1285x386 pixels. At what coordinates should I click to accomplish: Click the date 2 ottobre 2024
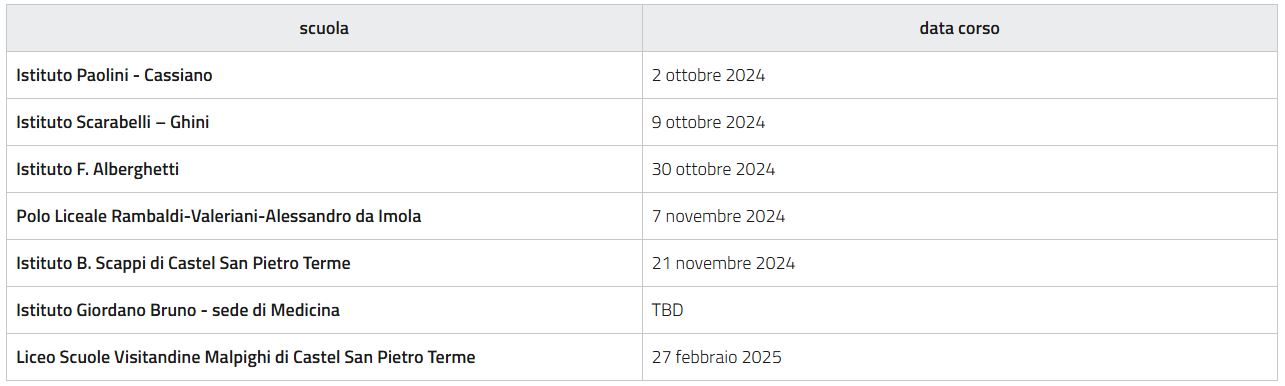click(708, 75)
